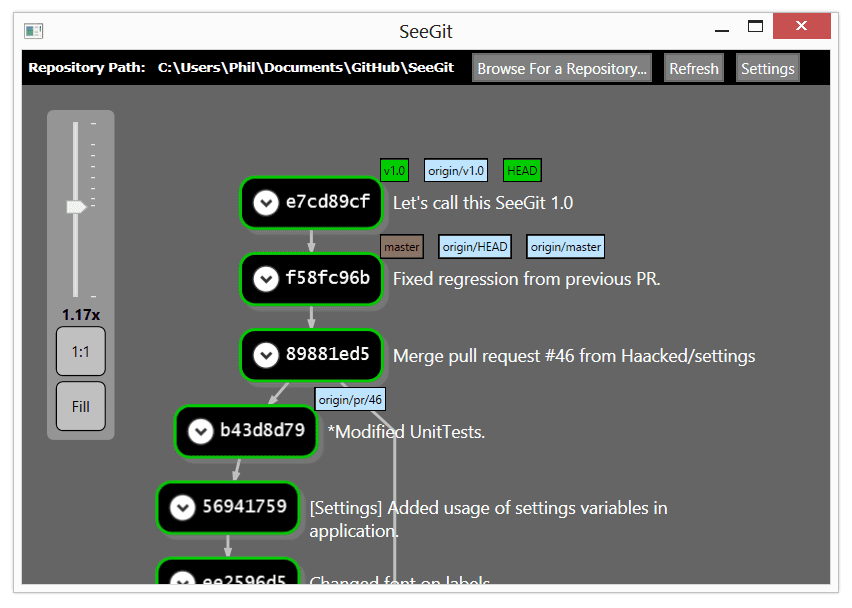Expand commit 89881ed5 chevron
852x608 pixels.
tap(266, 355)
